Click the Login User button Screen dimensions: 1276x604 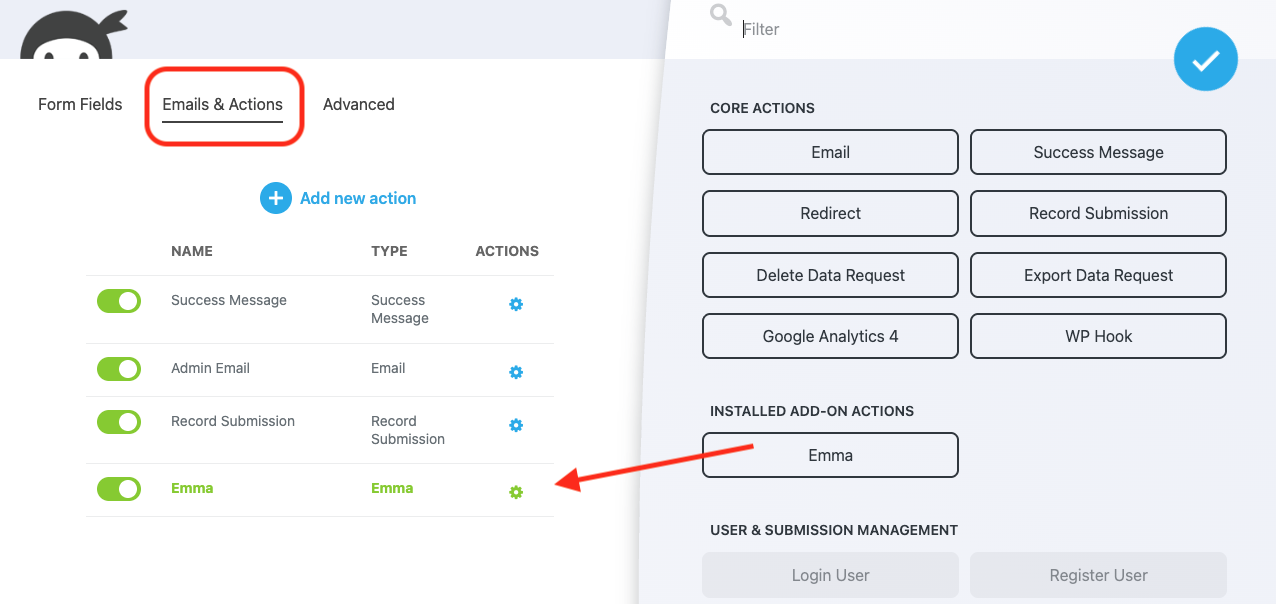click(830, 575)
